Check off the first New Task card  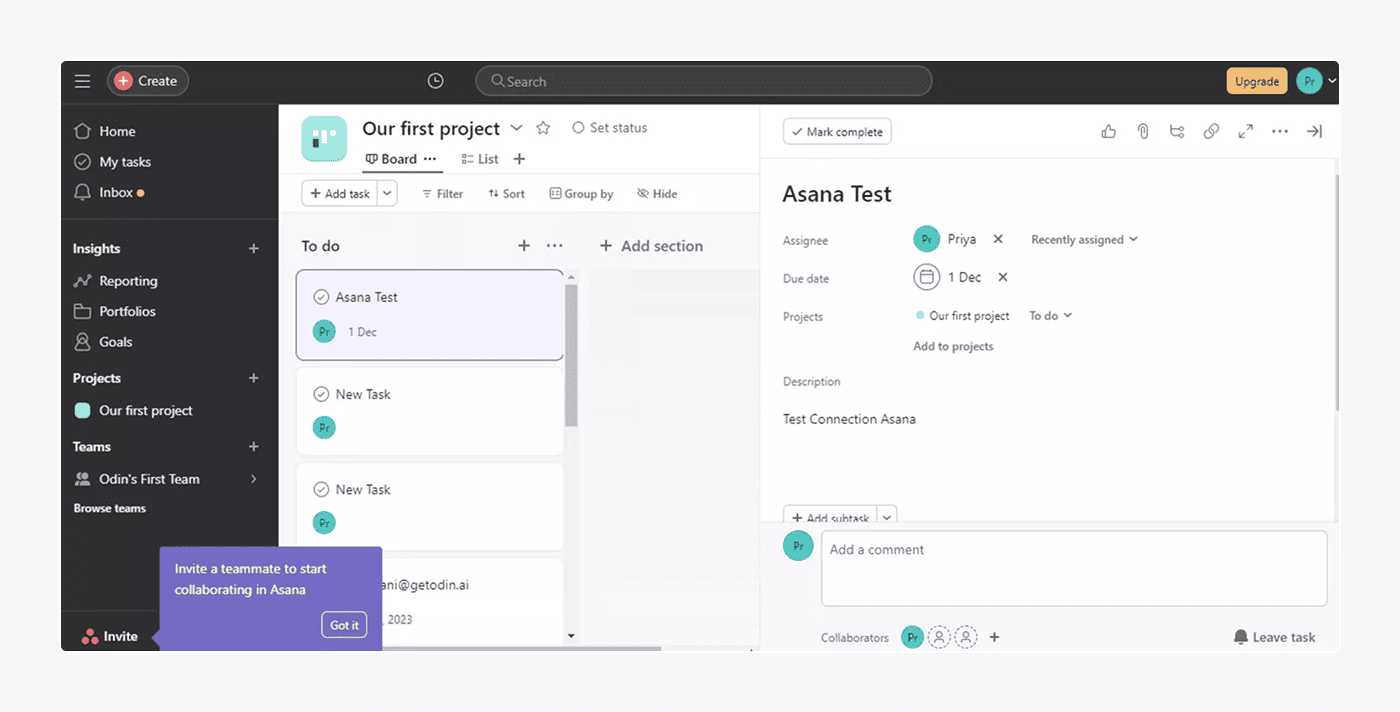[x=321, y=394]
